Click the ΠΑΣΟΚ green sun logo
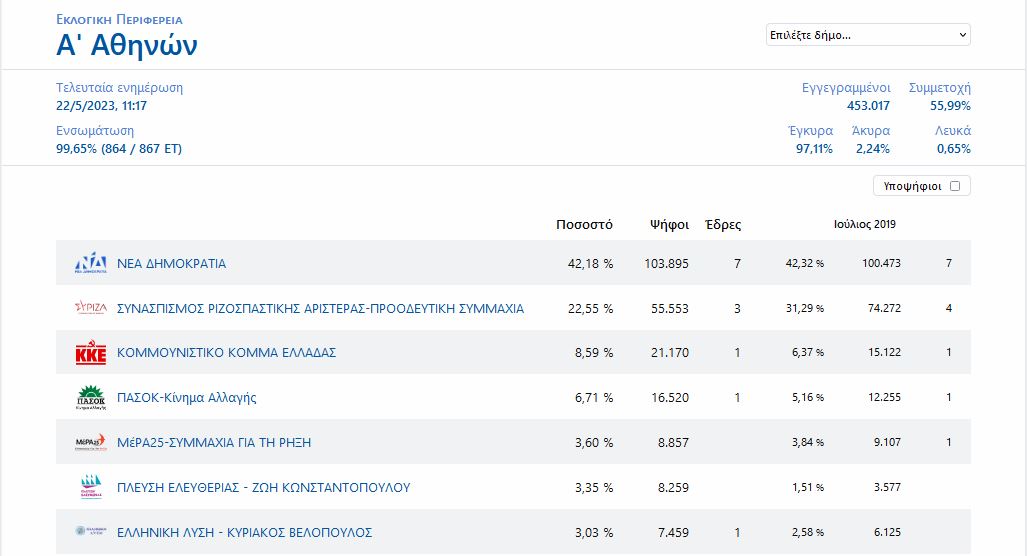This screenshot has height=556, width=1027. pyautogui.click(x=91, y=398)
